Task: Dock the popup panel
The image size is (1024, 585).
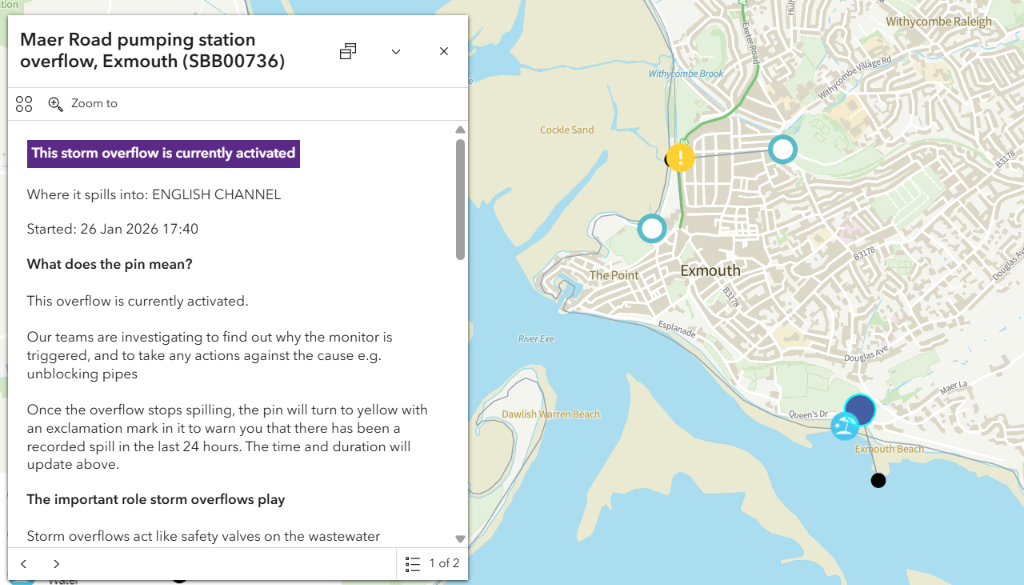Action: pyautogui.click(x=348, y=52)
